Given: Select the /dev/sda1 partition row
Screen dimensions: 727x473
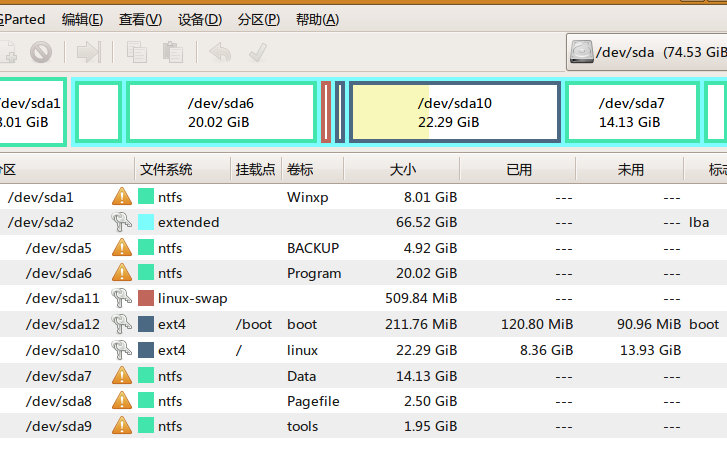Looking at the screenshot, I should click(x=364, y=197).
